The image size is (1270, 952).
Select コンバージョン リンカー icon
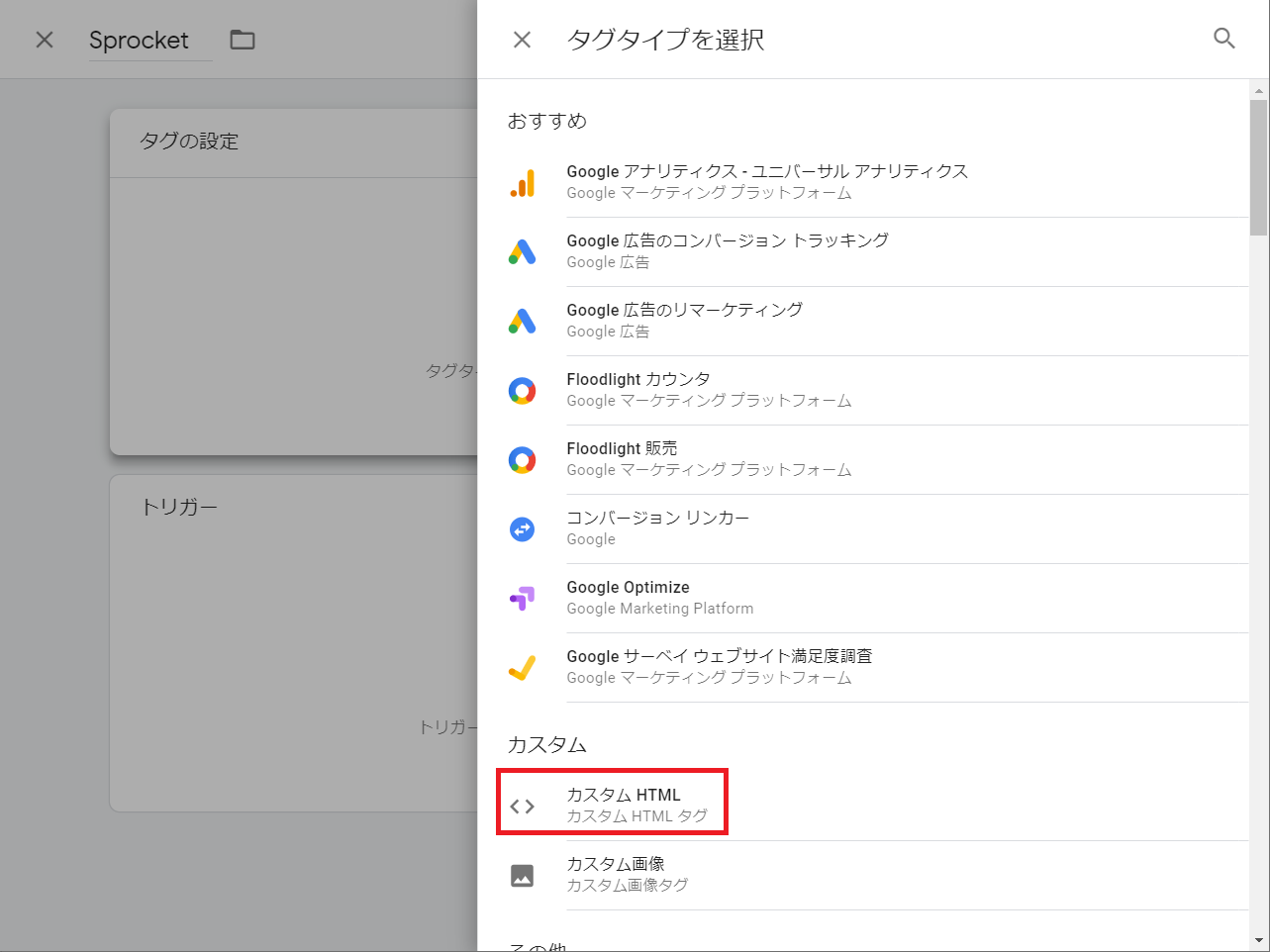[x=523, y=529]
